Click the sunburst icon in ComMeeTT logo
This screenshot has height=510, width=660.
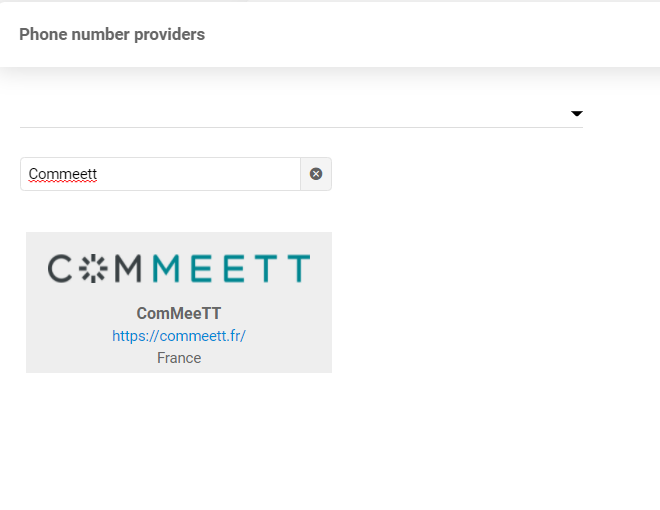pos(93,268)
